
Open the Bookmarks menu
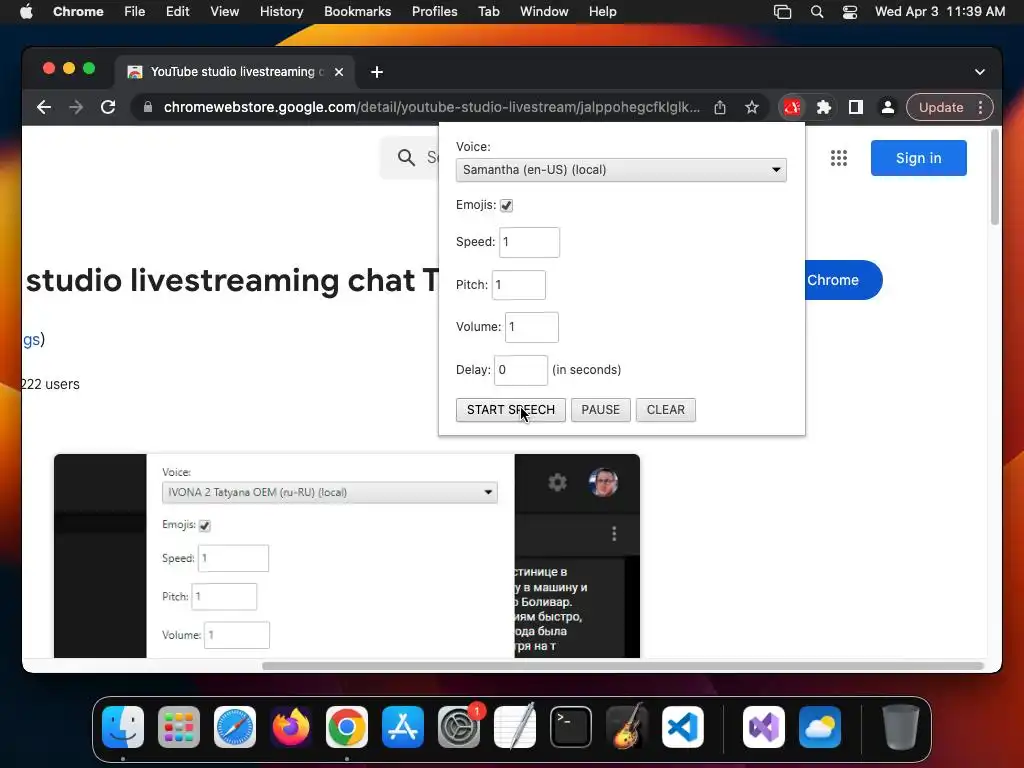point(357,12)
